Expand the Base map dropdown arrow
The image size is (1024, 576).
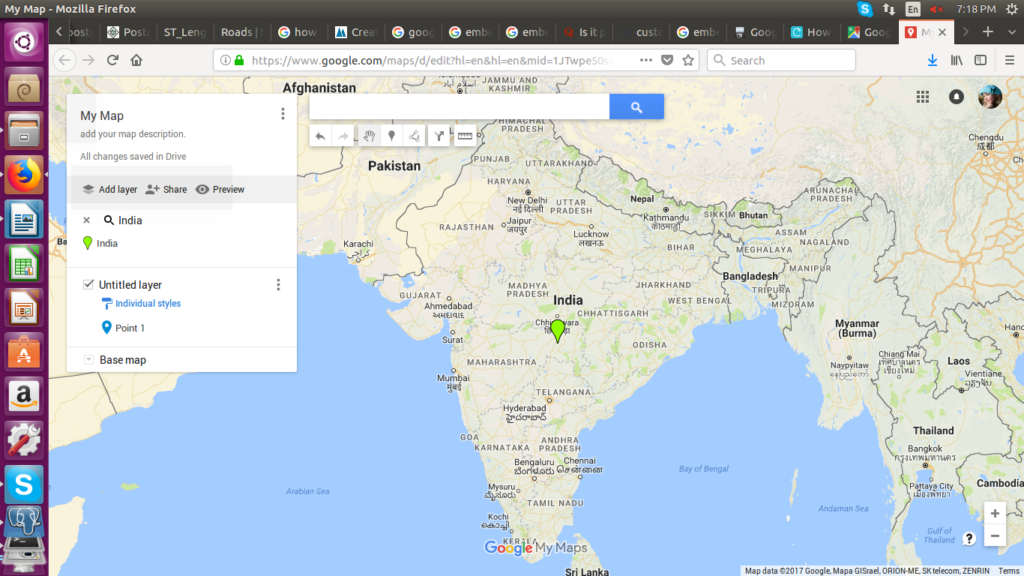(x=88, y=360)
